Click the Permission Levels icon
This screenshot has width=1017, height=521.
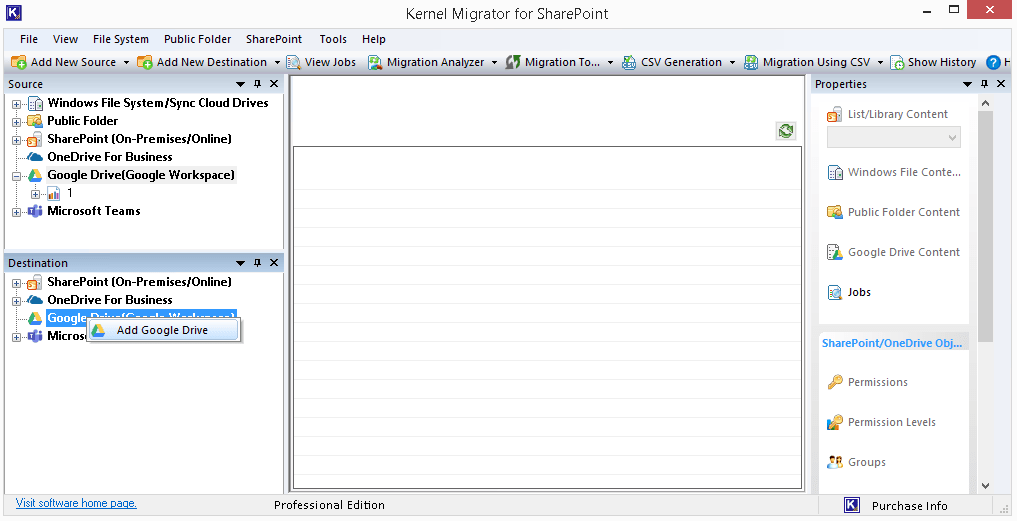tap(835, 422)
